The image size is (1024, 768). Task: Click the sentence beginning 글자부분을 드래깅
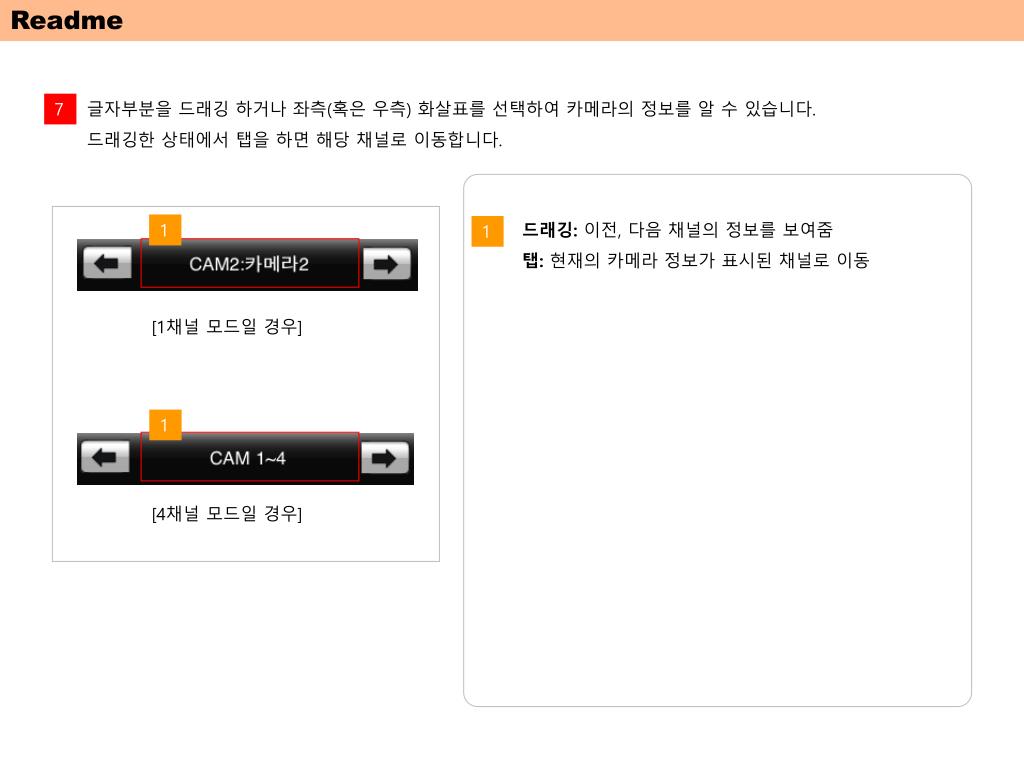(451, 108)
